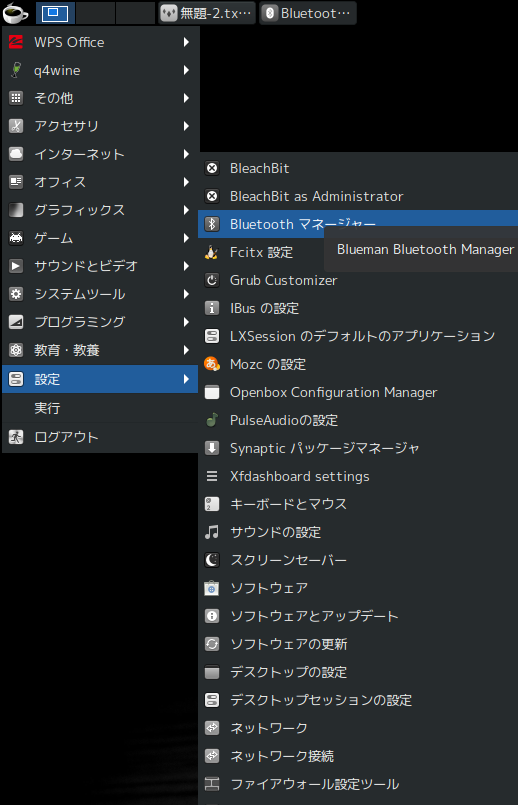
Task: Expand the インターネット submenu arrow
Action: pyautogui.click(x=186, y=154)
